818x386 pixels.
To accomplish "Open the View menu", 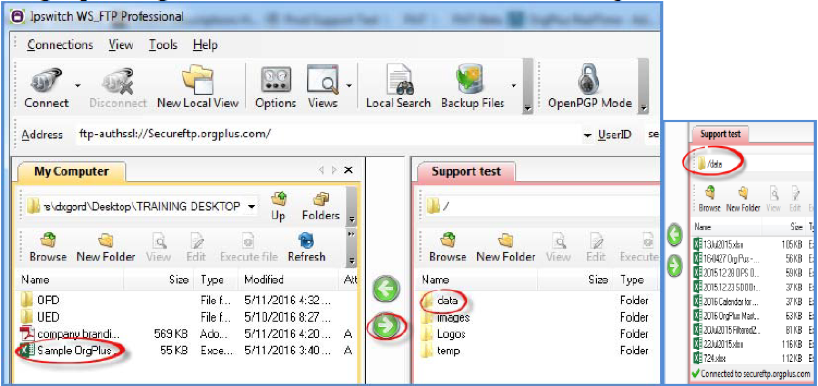I will [121, 45].
